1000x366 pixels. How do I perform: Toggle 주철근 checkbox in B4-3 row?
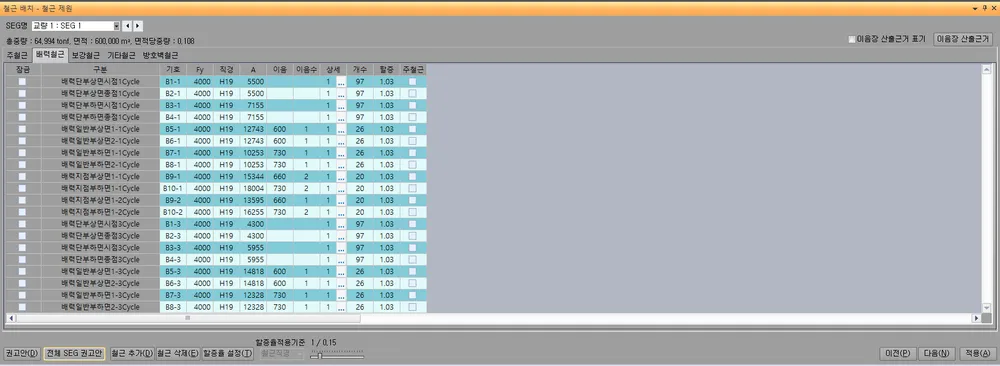pyautogui.click(x=413, y=260)
